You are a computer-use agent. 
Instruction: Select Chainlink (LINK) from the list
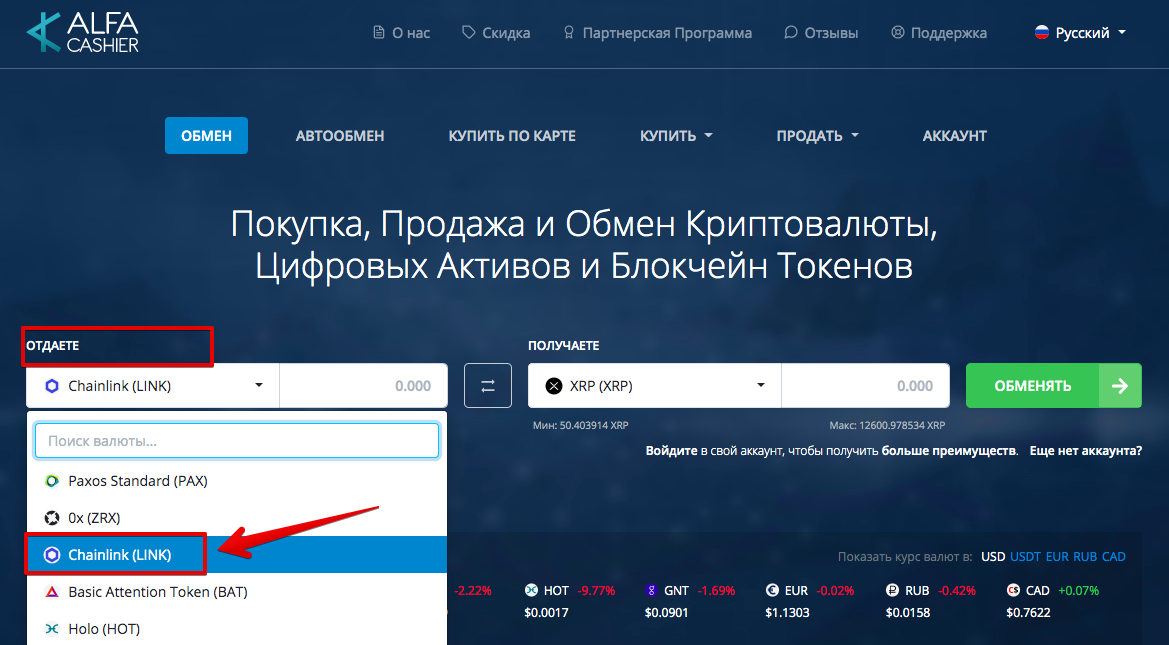click(119, 555)
